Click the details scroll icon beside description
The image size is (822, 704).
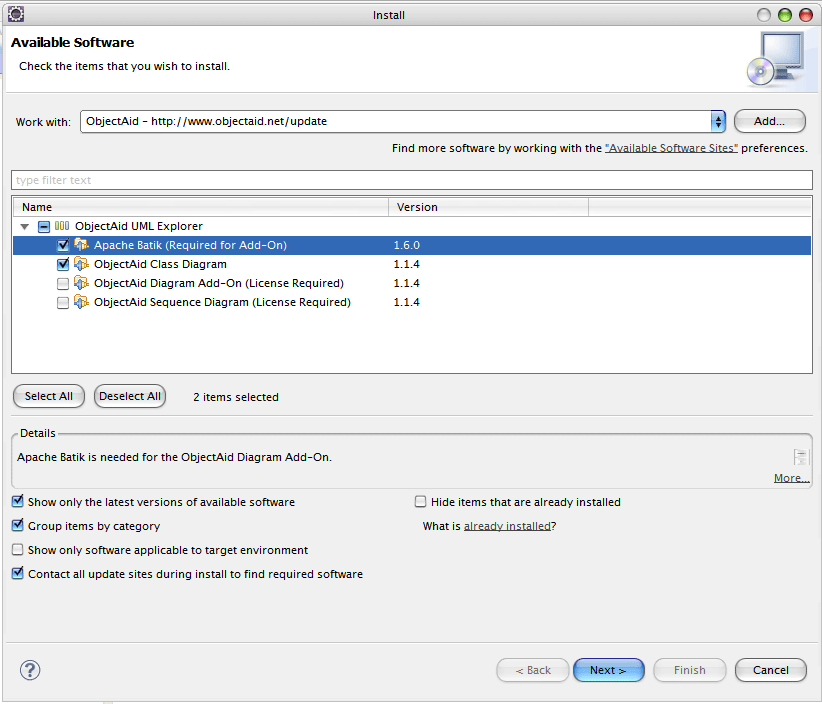pos(800,457)
